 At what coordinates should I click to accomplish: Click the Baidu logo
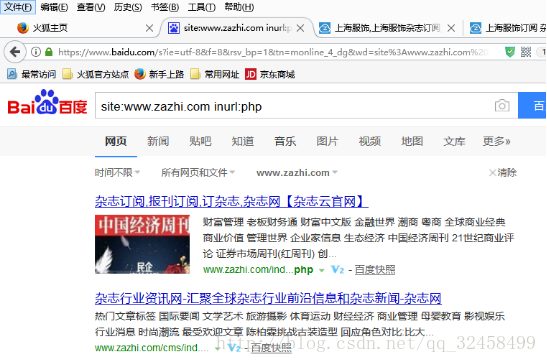[x=47, y=103]
